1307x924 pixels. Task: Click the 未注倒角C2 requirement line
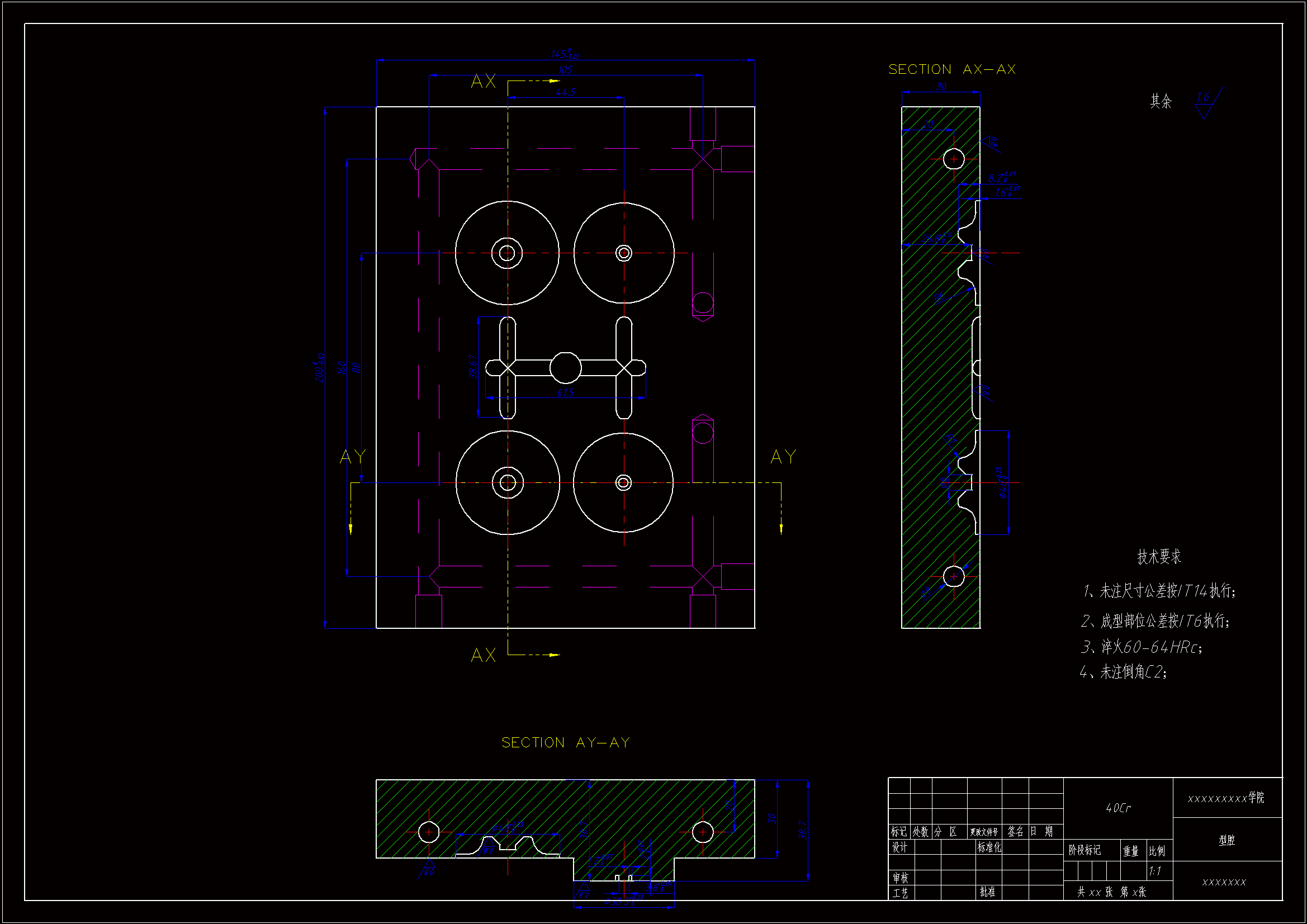coord(1123,672)
